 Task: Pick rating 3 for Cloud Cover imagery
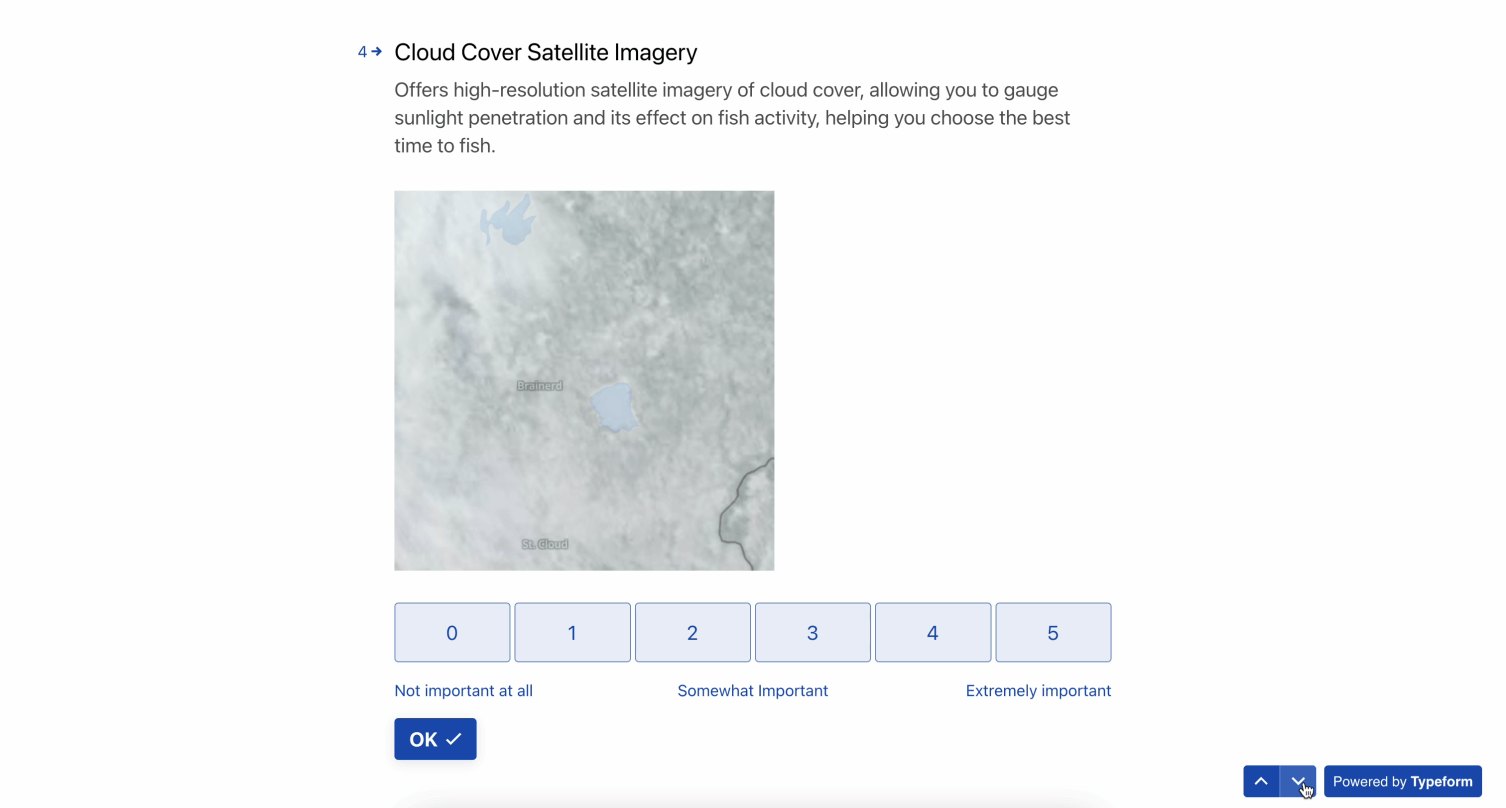813,632
